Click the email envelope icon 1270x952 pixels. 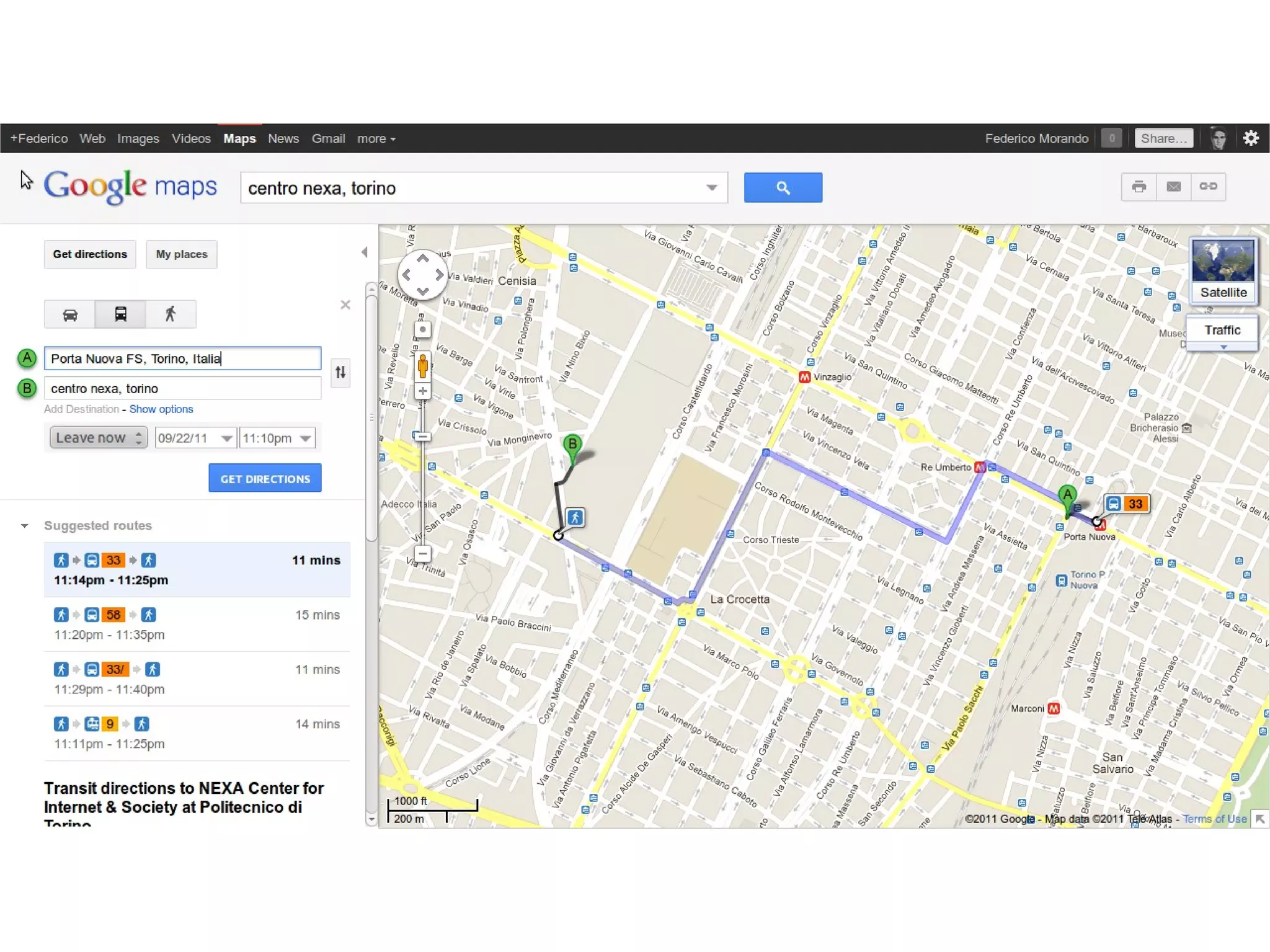[1173, 187]
